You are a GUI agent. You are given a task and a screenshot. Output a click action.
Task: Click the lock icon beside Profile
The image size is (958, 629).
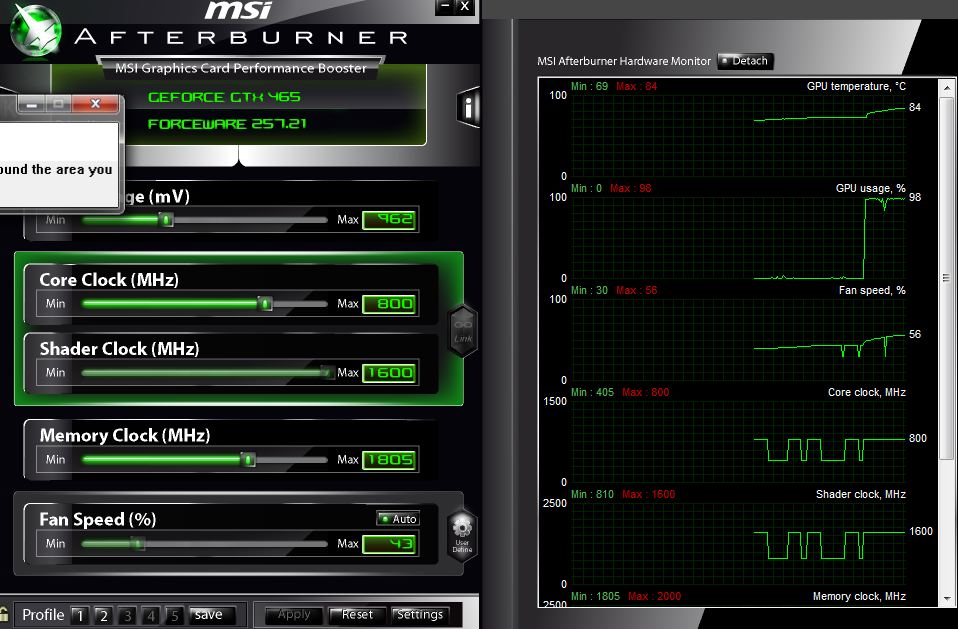[x=4, y=614]
